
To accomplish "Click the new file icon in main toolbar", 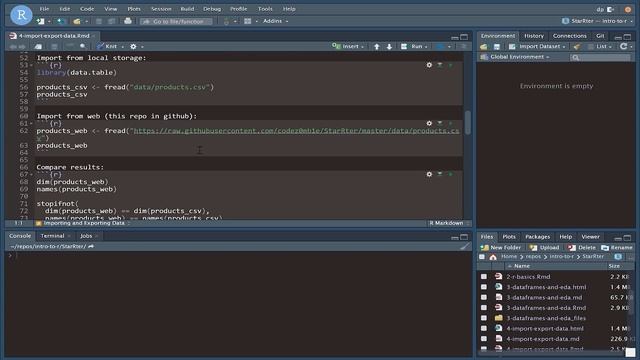I will click(40, 21).
